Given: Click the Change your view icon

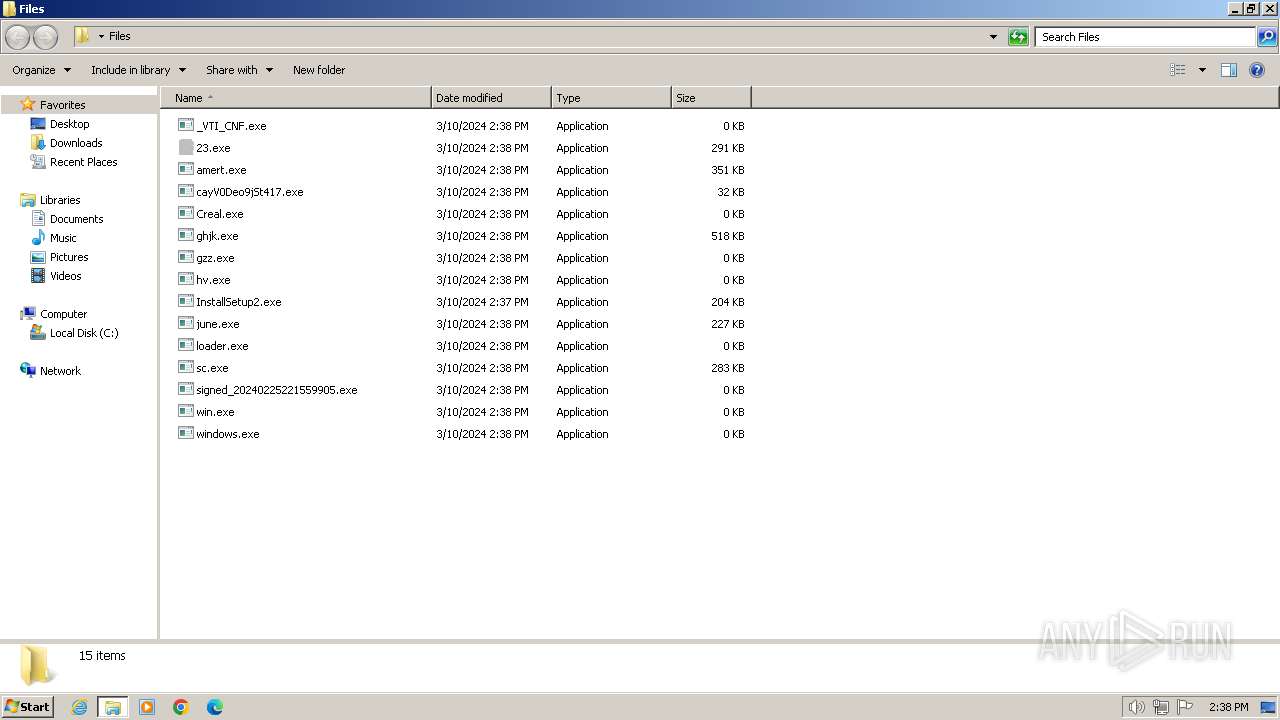Looking at the screenshot, I should coord(1178,70).
